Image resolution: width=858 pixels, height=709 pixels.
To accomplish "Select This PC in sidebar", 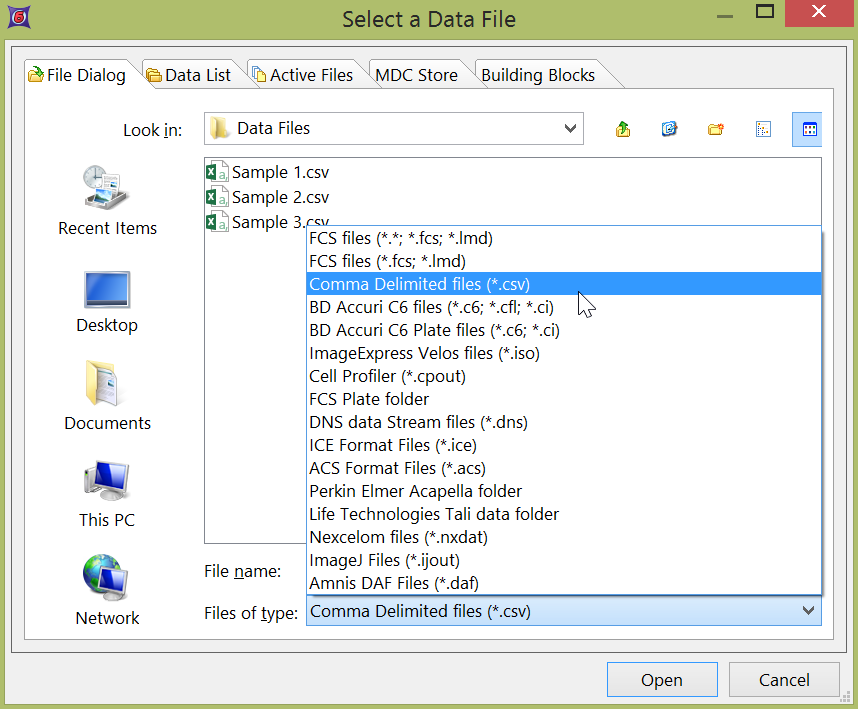I will tap(107, 494).
